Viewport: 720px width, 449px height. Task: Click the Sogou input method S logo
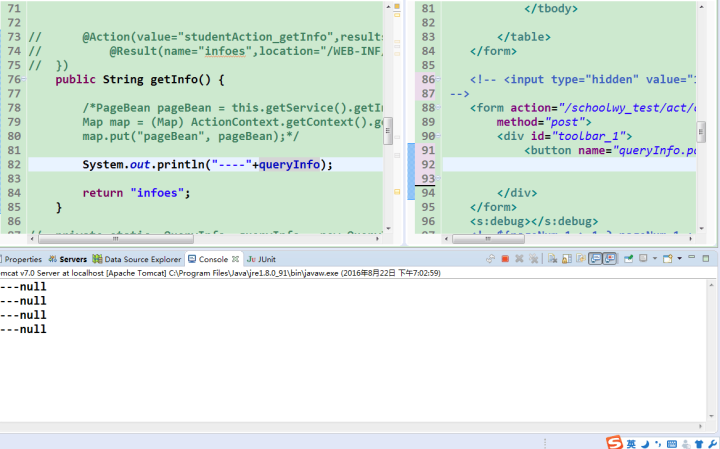(614, 443)
